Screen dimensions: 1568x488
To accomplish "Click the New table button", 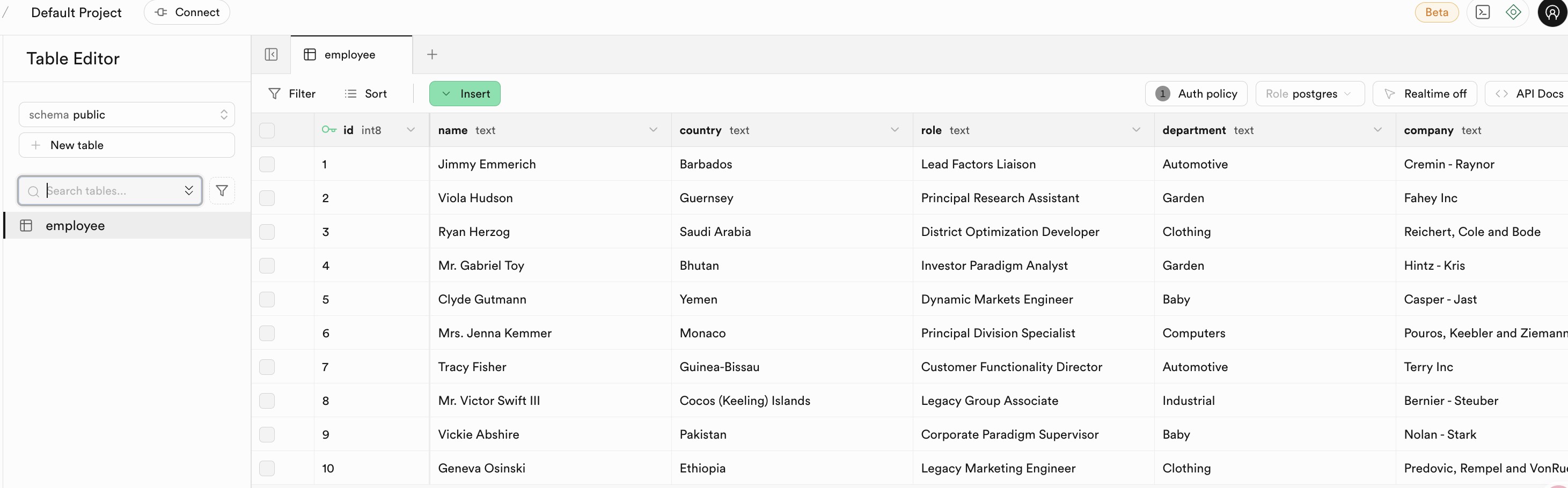I will tap(127, 145).
